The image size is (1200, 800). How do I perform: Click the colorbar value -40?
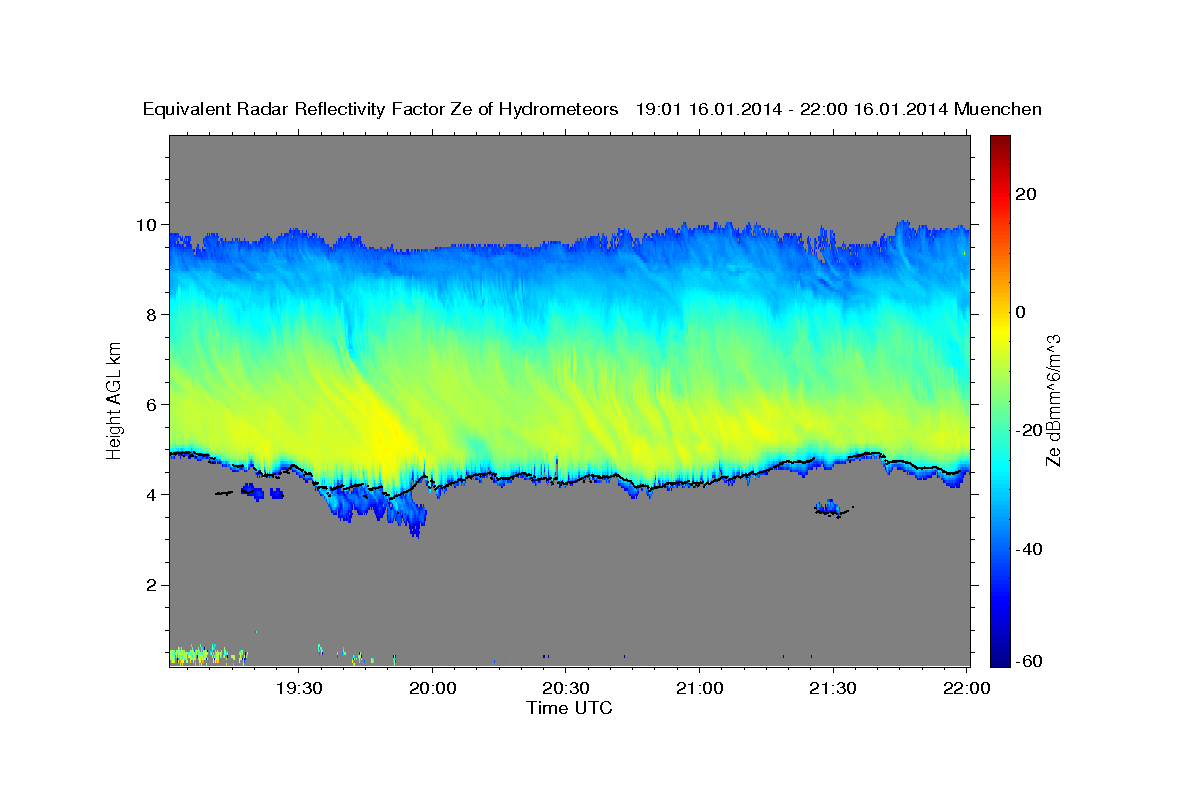point(1030,548)
